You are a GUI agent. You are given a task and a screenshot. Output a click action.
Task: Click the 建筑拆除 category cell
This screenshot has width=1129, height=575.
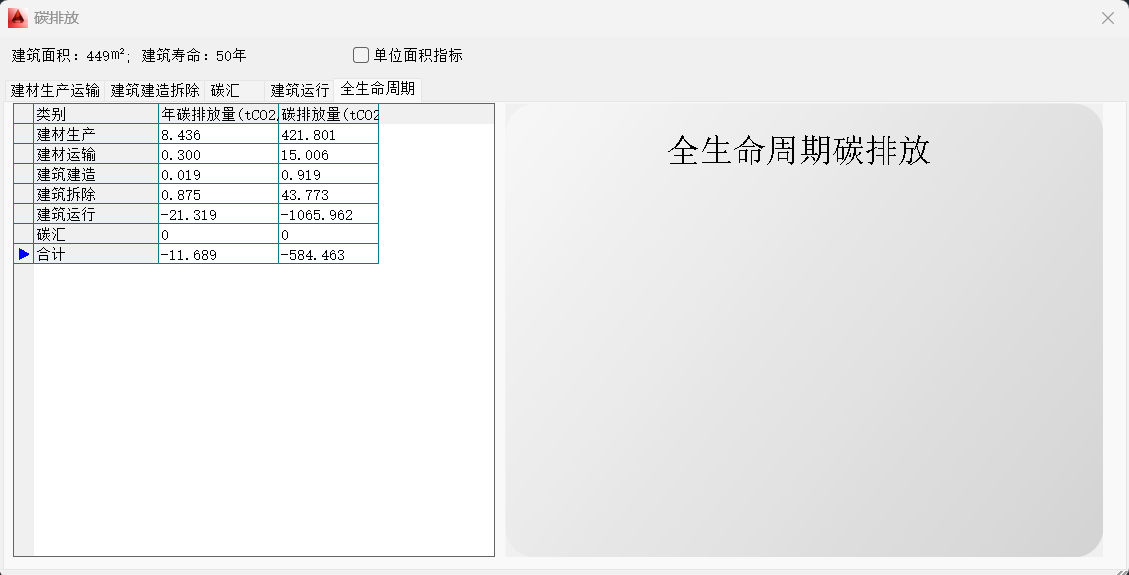[96, 194]
